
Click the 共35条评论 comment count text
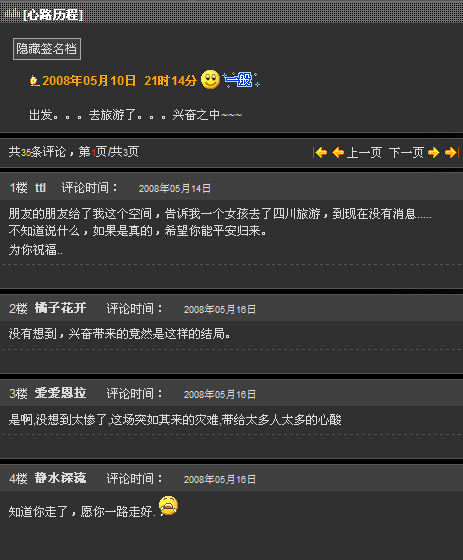coord(37,152)
